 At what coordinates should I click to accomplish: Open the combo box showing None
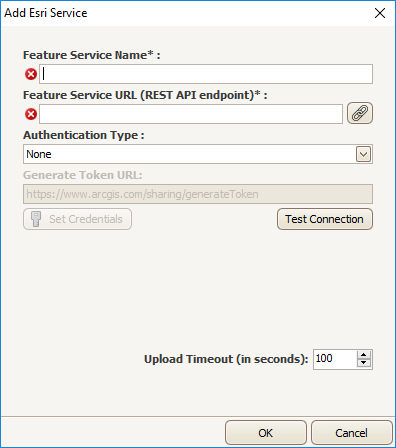point(198,154)
